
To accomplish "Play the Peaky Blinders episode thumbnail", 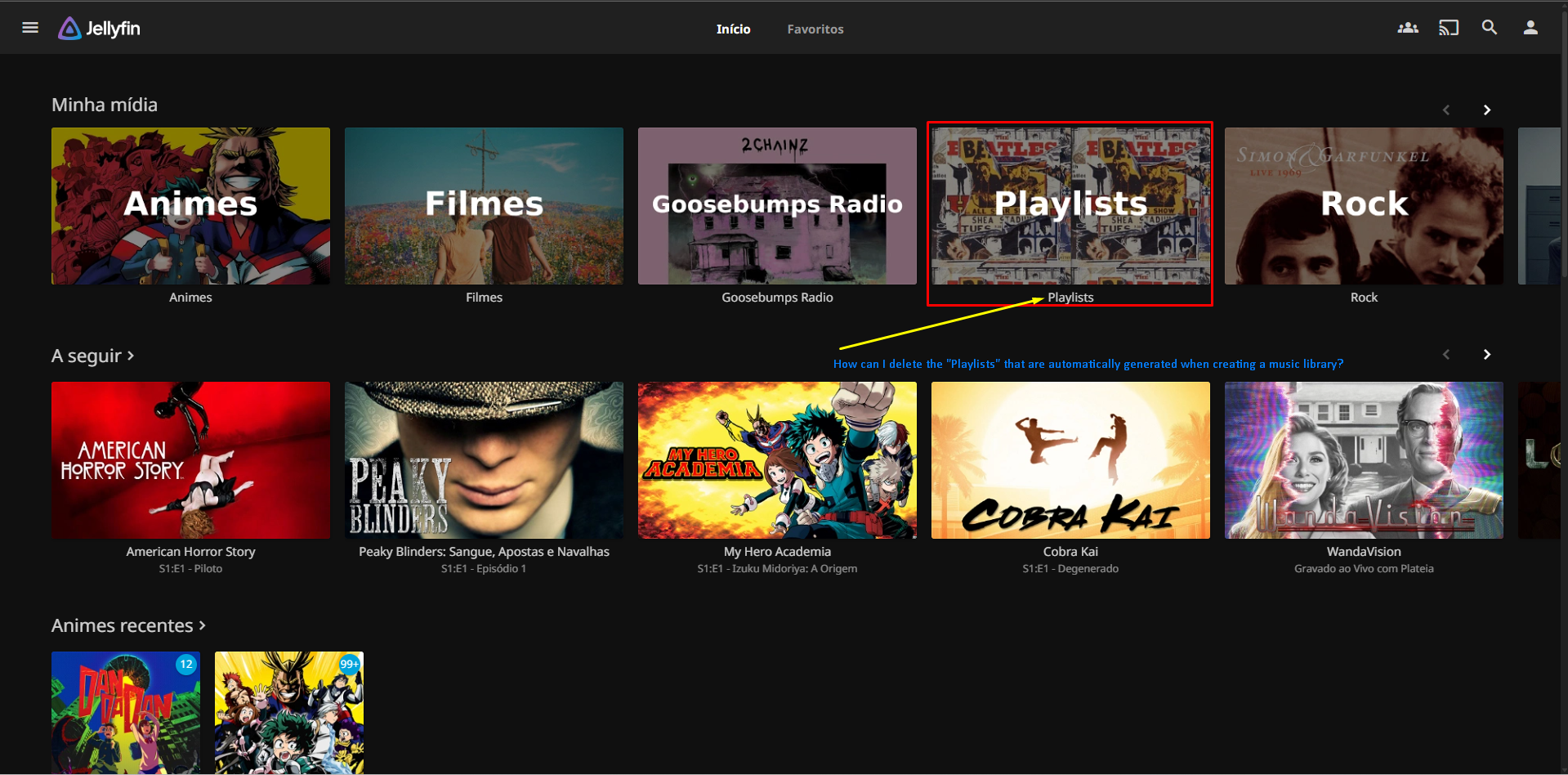I will 484,460.
